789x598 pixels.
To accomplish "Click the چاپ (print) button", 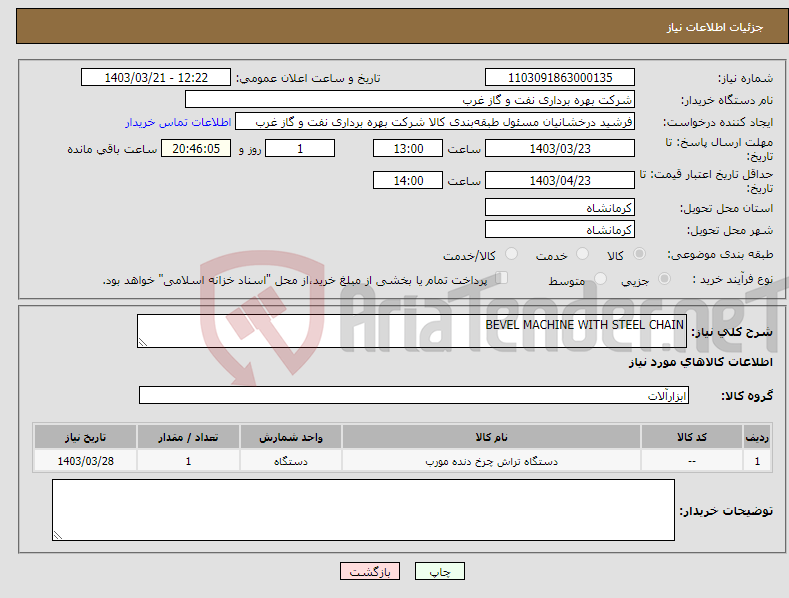I will [439, 571].
